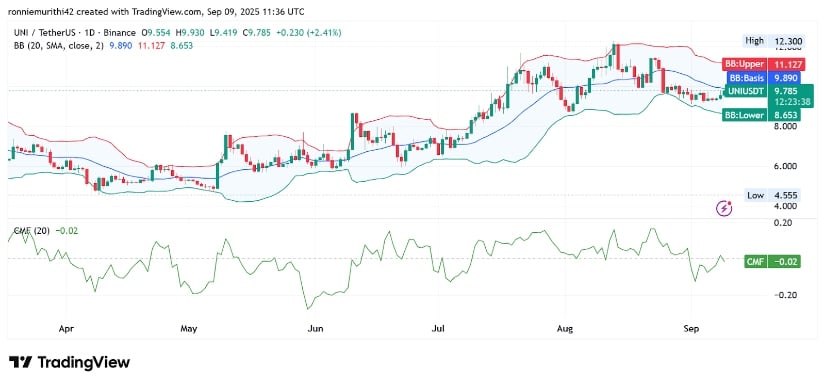This screenshot has height=385, width=825.
Task: Click the TradingView logo at bottom
Action: point(69,362)
